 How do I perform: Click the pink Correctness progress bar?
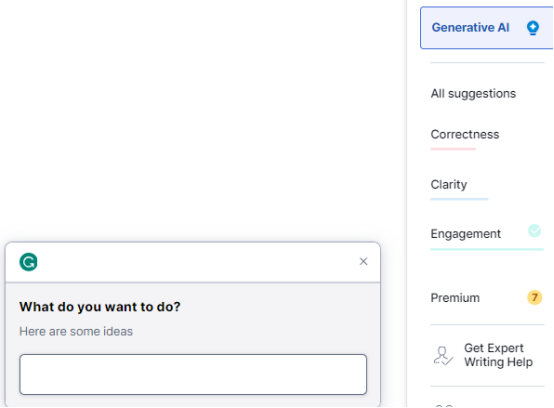[x=453, y=149]
